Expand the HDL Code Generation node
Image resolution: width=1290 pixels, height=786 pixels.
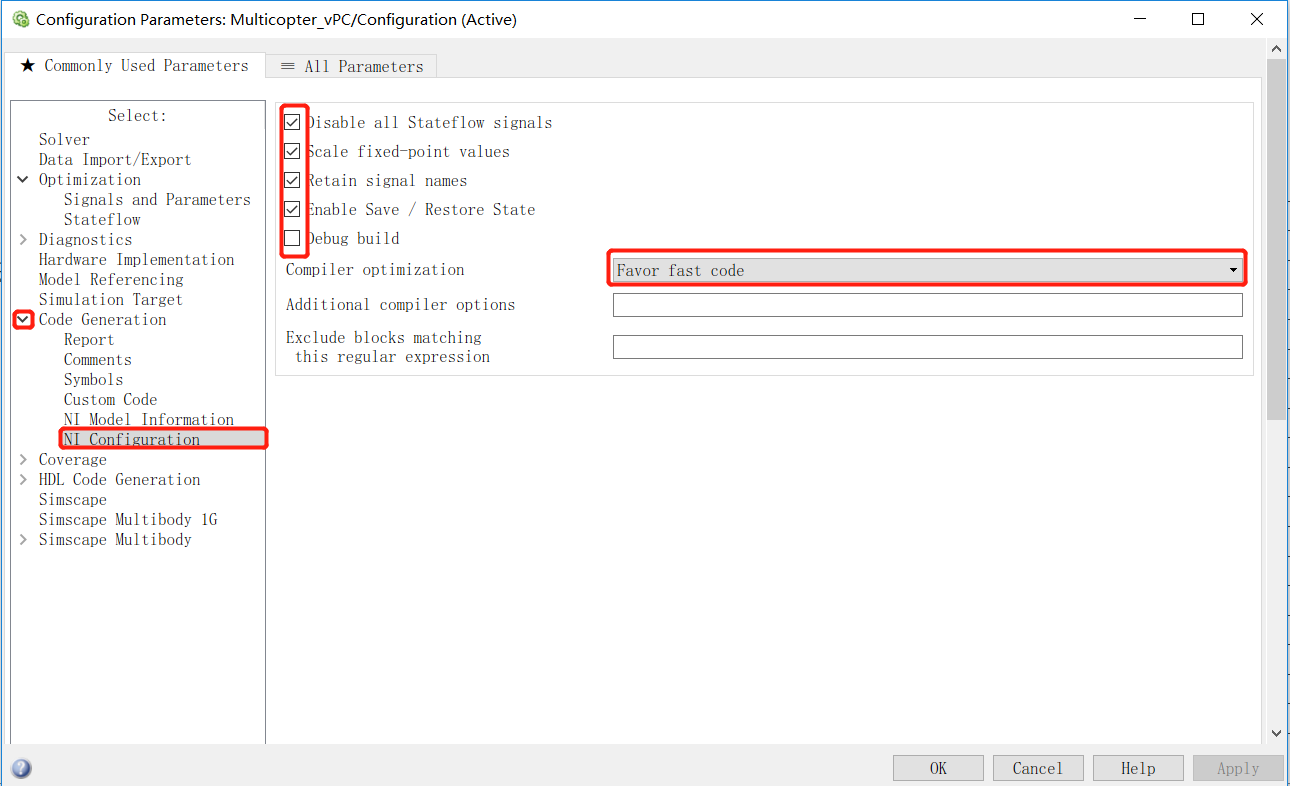tap(23, 480)
